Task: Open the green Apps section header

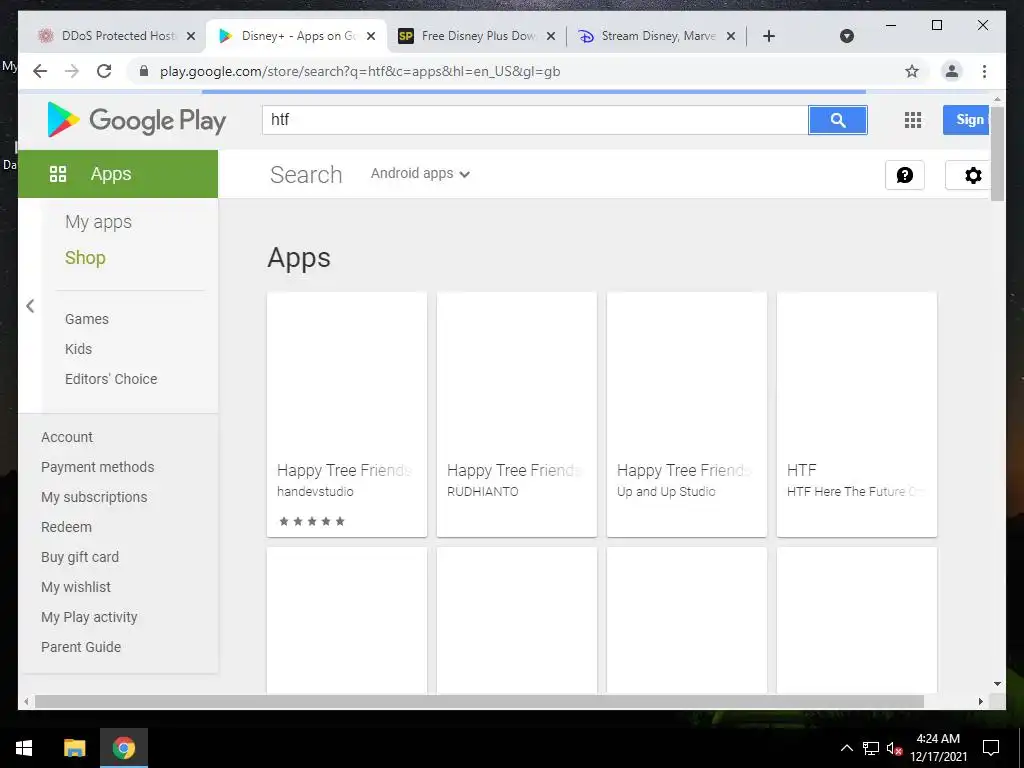Action: [x=118, y=174]
